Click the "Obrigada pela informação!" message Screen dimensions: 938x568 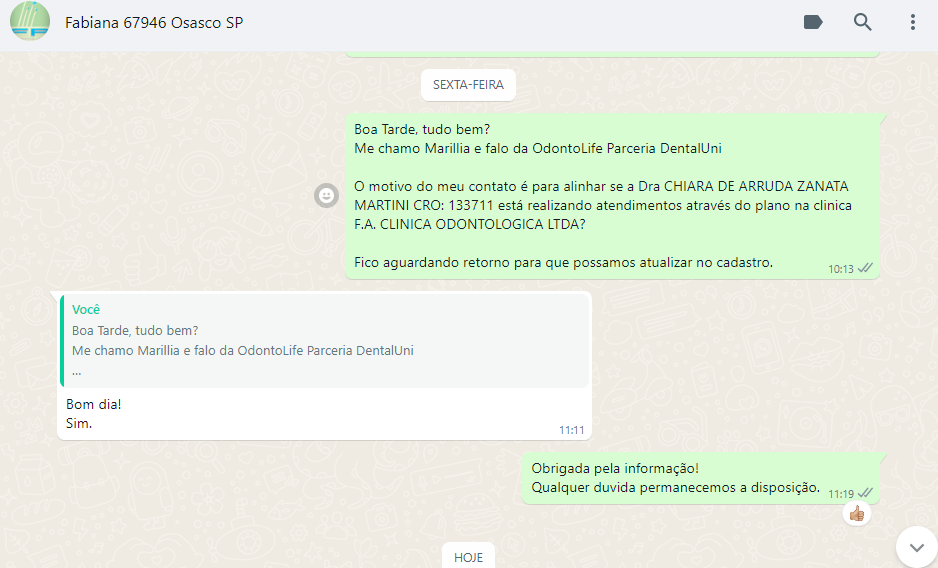pos(615,468)
